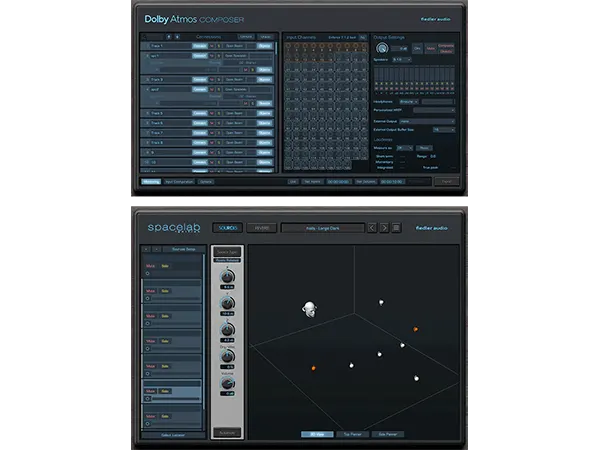Switch to the Side Panner view

click(388, 434)
